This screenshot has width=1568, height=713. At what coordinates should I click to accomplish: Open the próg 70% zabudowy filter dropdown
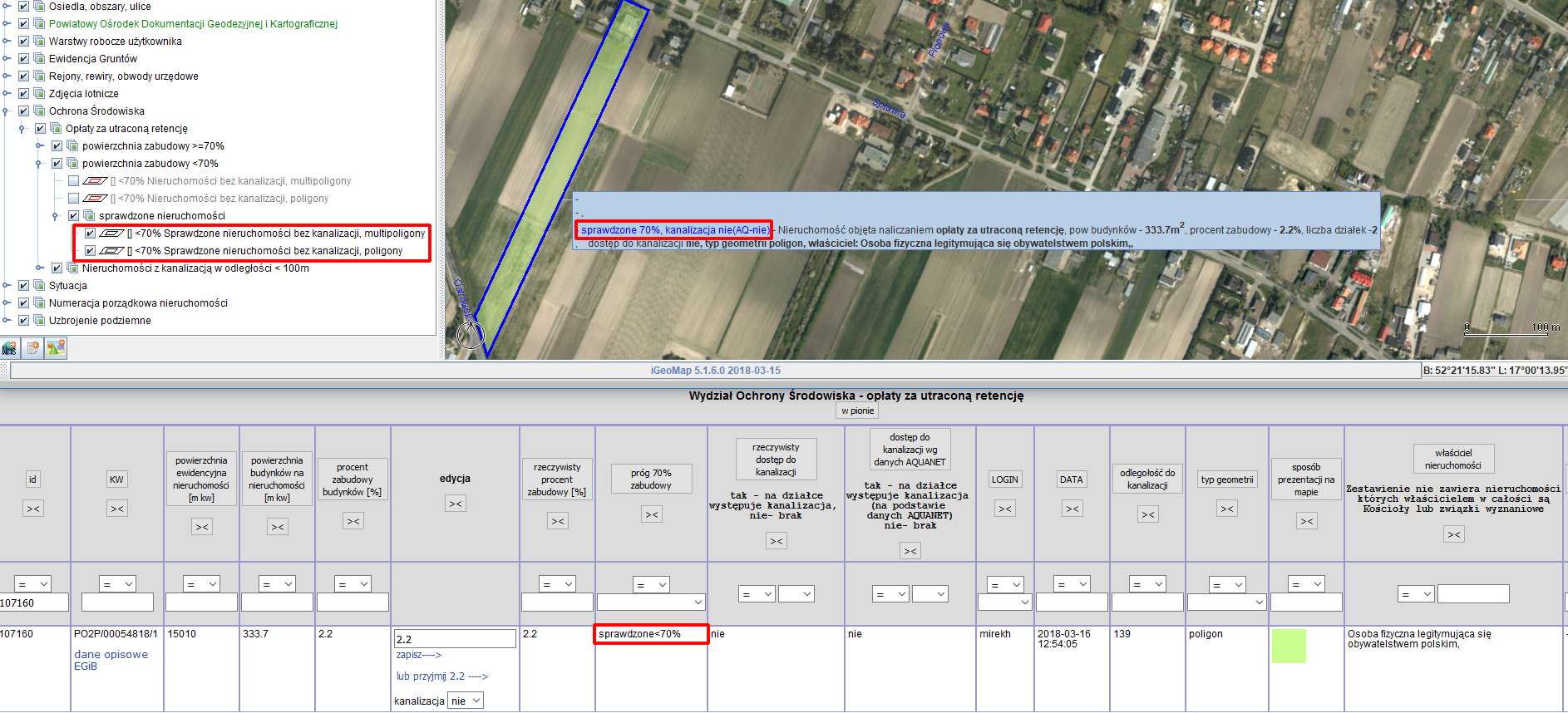click(x=651, y=602)
